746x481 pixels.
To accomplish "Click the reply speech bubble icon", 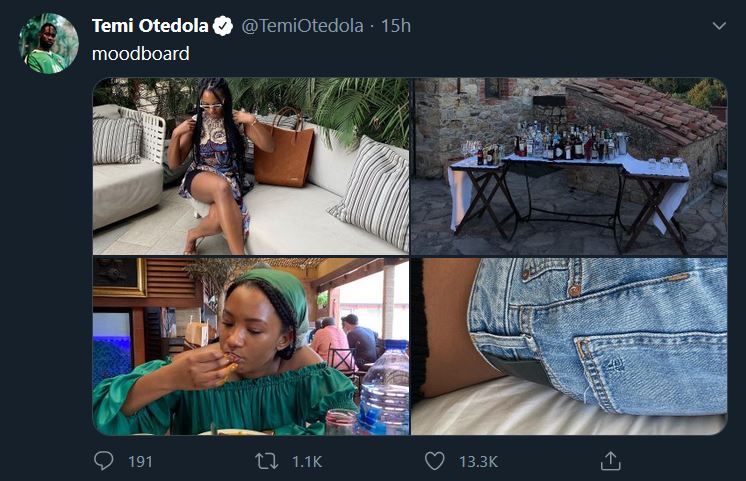I will (103, 461).
